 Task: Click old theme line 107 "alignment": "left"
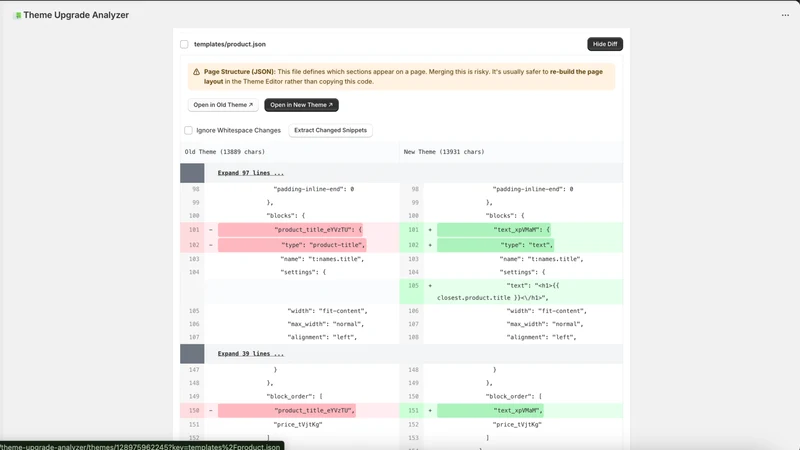coord(322,338)
